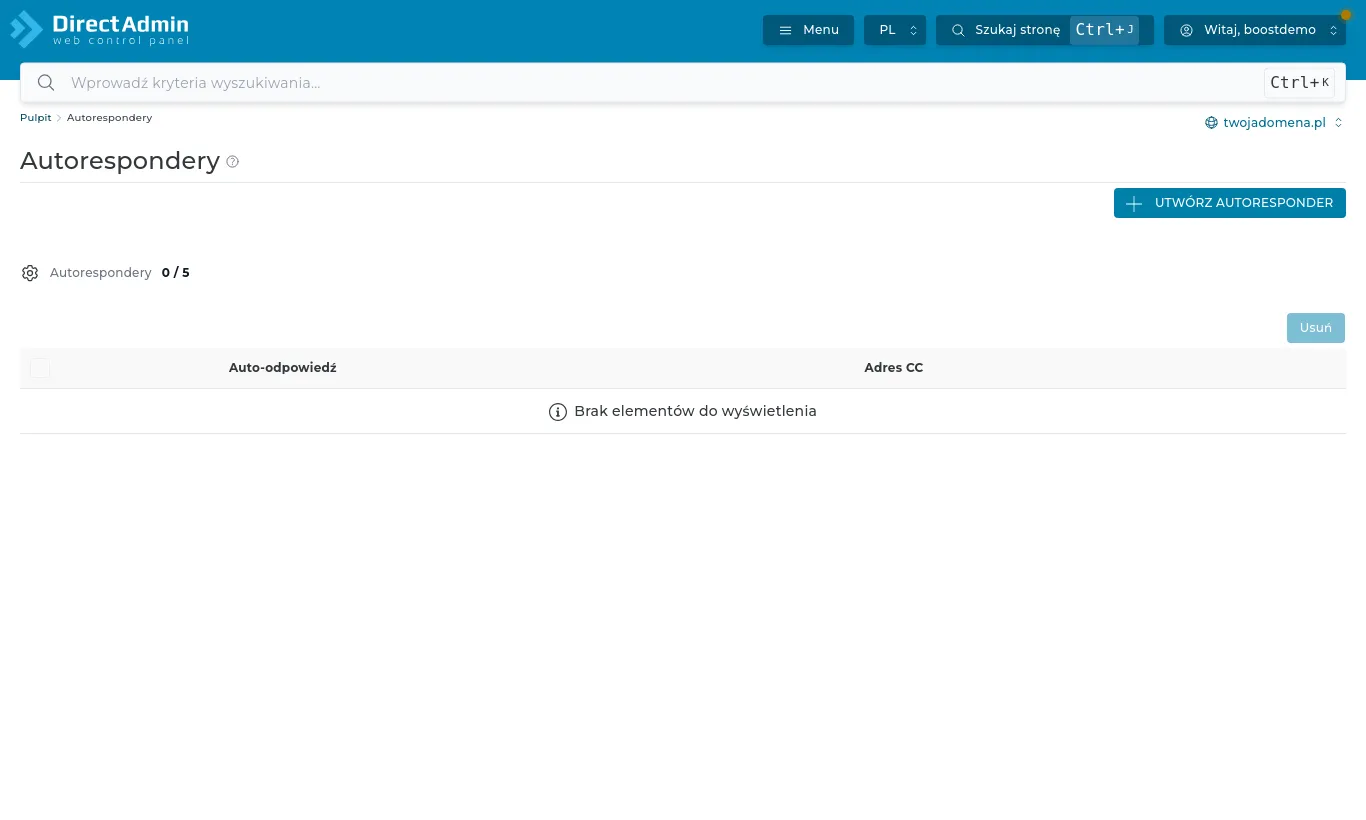Click the help question mark beside Autorespondery
The width and height of the screenshot is (1366, 820).
pos(233,162)
